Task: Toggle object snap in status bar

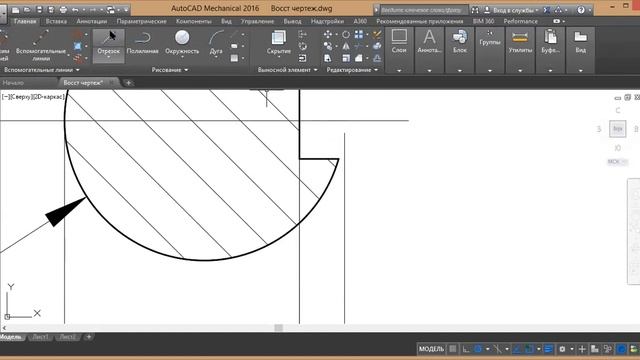Action: coord(529,349)
